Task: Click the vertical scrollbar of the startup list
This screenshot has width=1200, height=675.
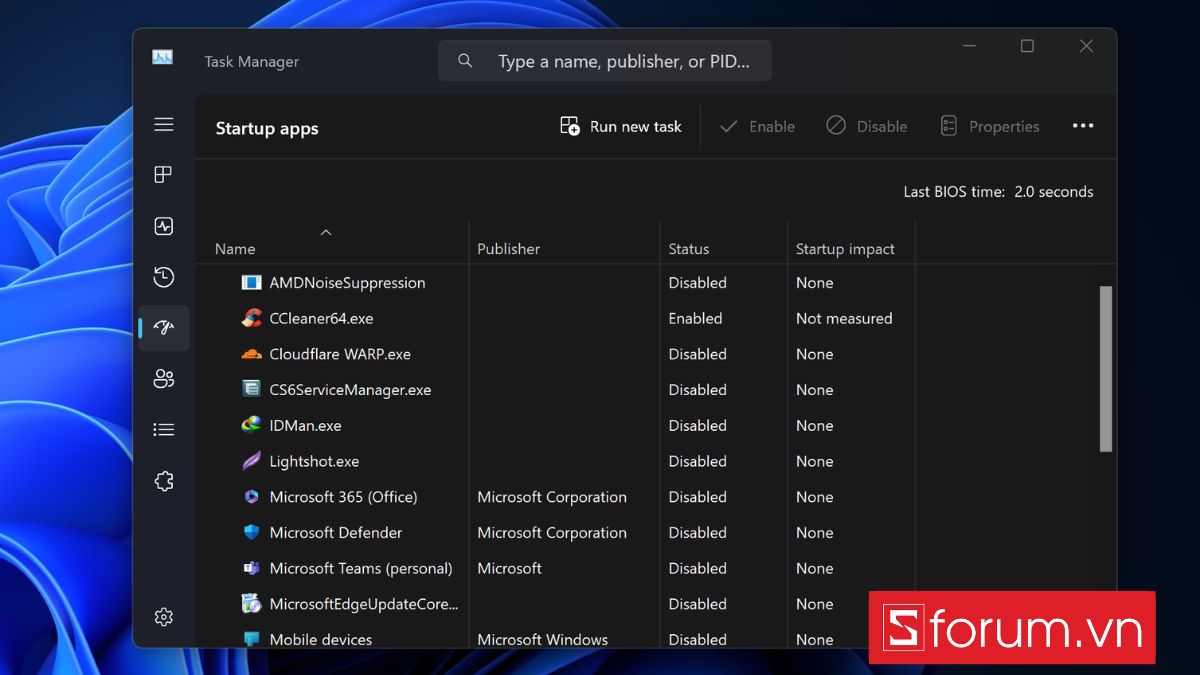Action: pos(1105,369)
